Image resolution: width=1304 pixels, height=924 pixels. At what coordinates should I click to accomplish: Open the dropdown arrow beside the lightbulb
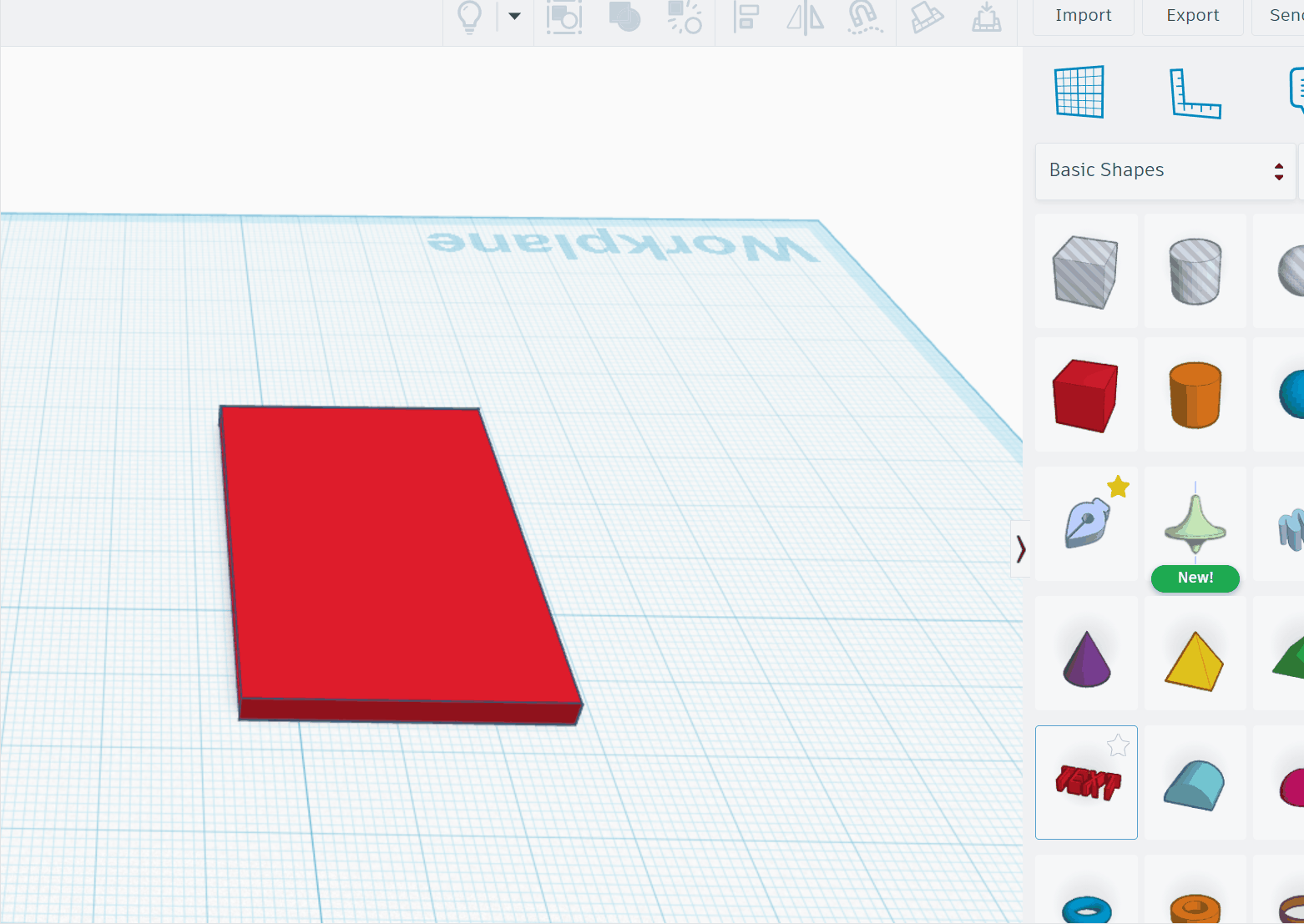point(514,16)
